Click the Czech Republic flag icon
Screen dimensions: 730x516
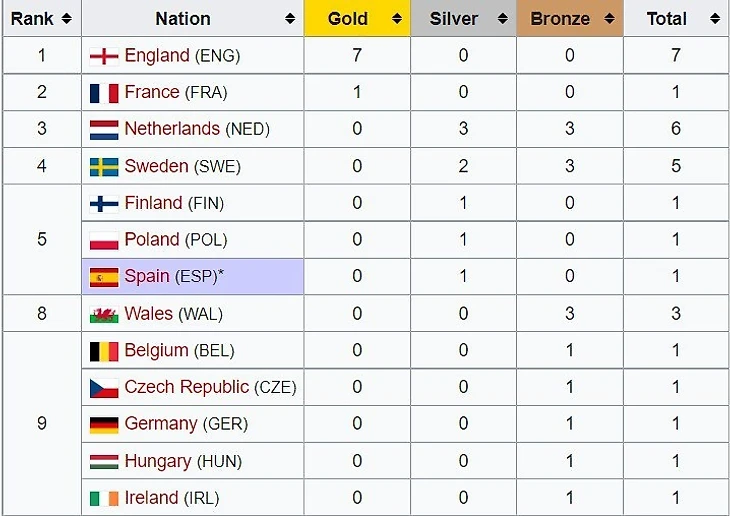(104, 388)
